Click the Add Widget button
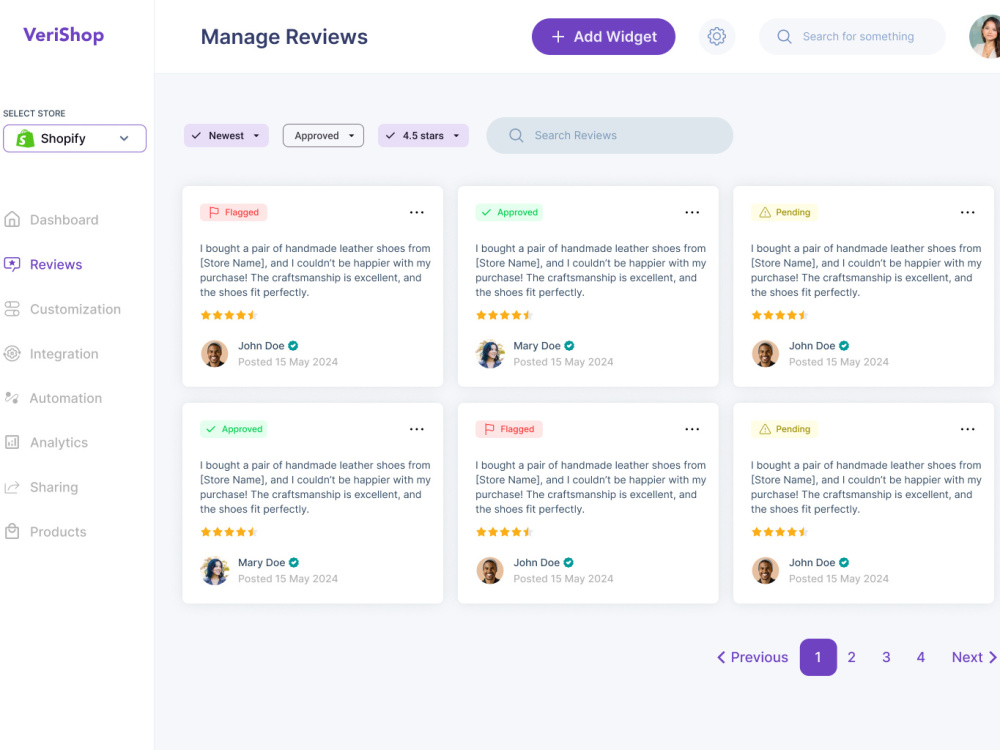1000x750 pixels. point(603,36)
